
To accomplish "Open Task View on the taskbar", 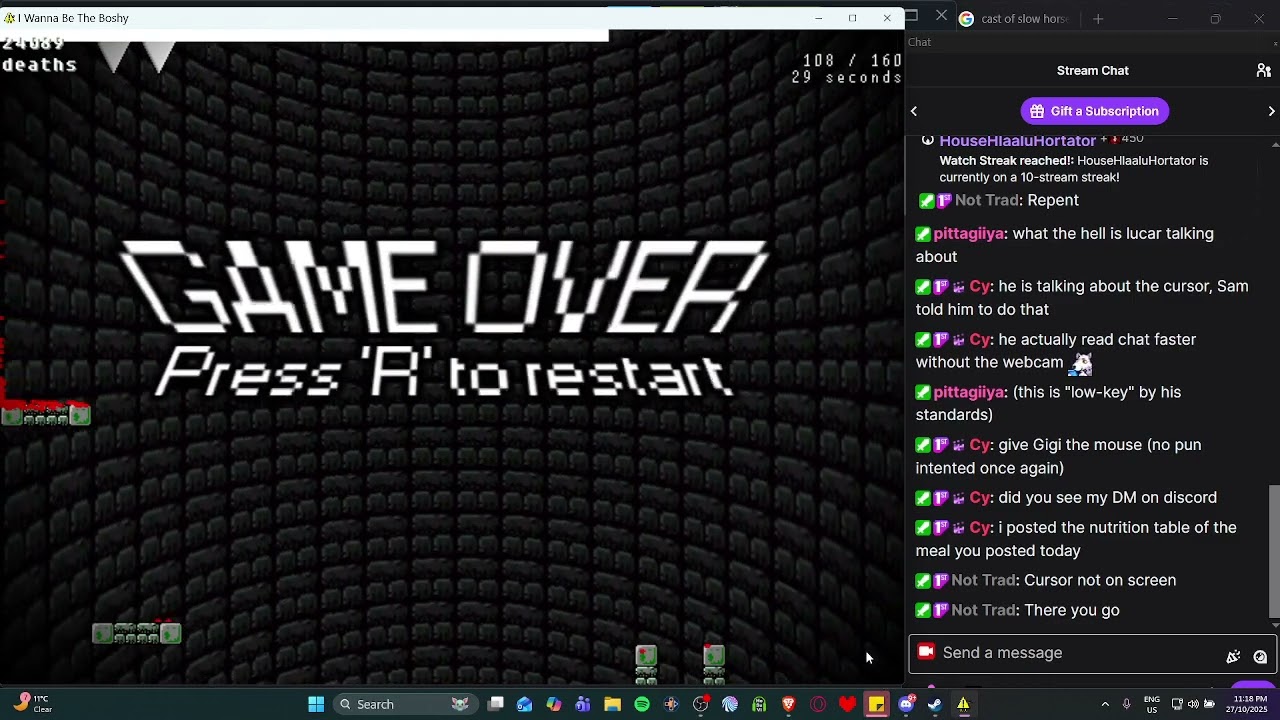I will coord(495,704).
